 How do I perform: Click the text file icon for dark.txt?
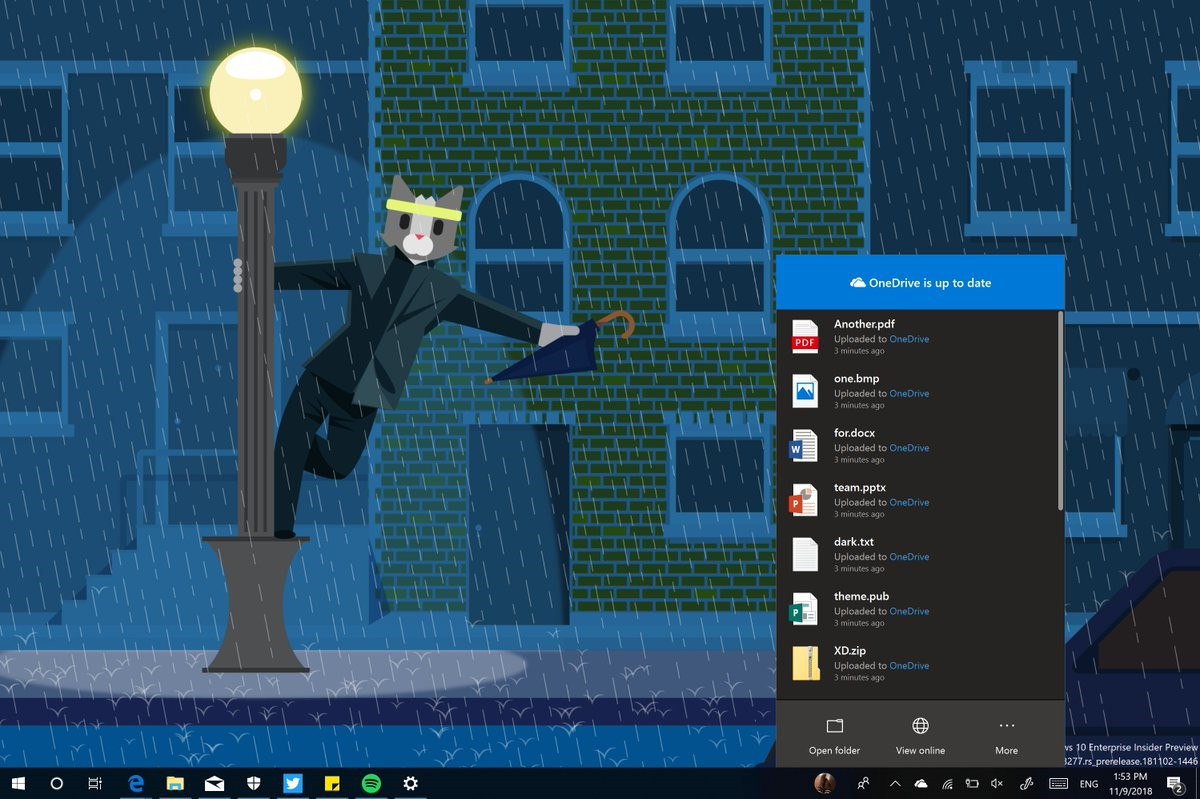pyautogui.click(x=805, y=554)
